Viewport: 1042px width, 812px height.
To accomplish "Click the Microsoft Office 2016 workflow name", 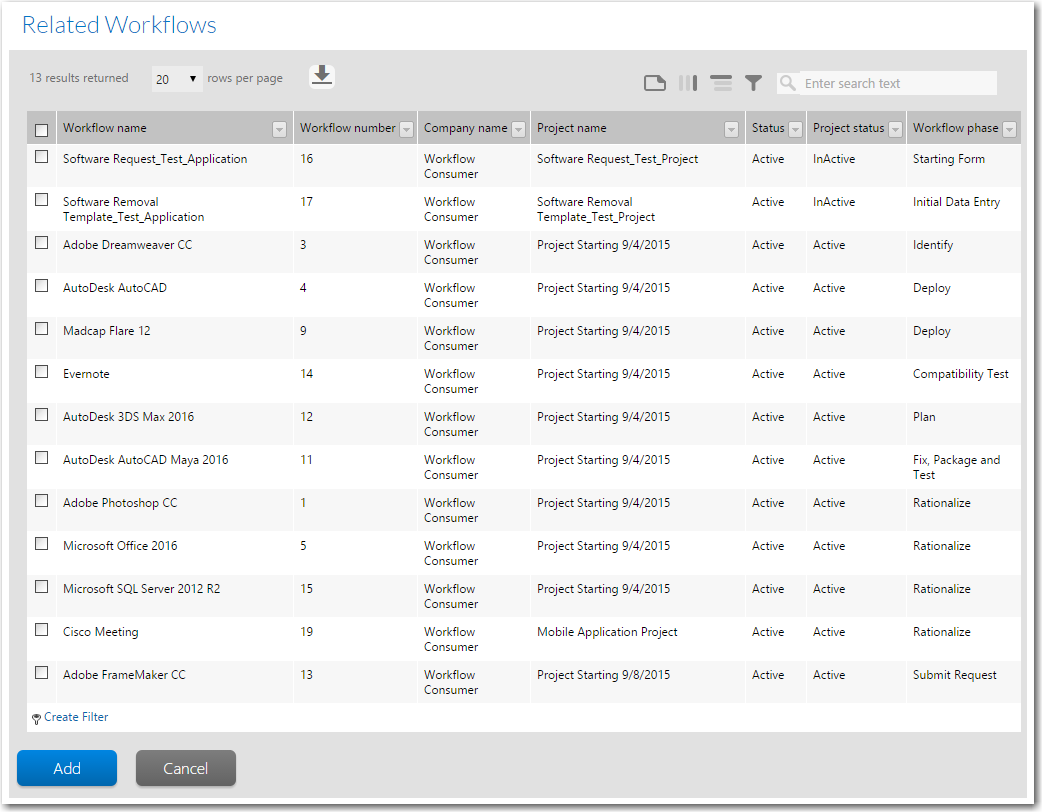I will [120, 546].
